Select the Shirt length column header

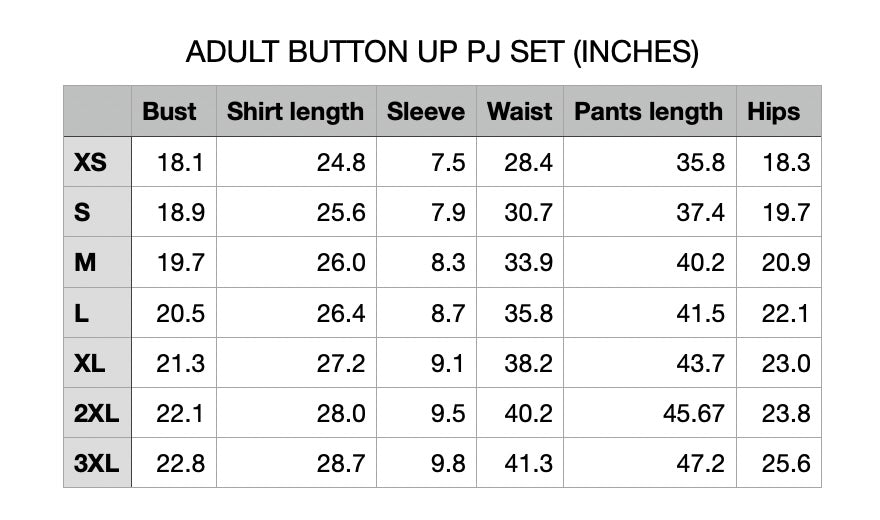click(x=295, y=111)
